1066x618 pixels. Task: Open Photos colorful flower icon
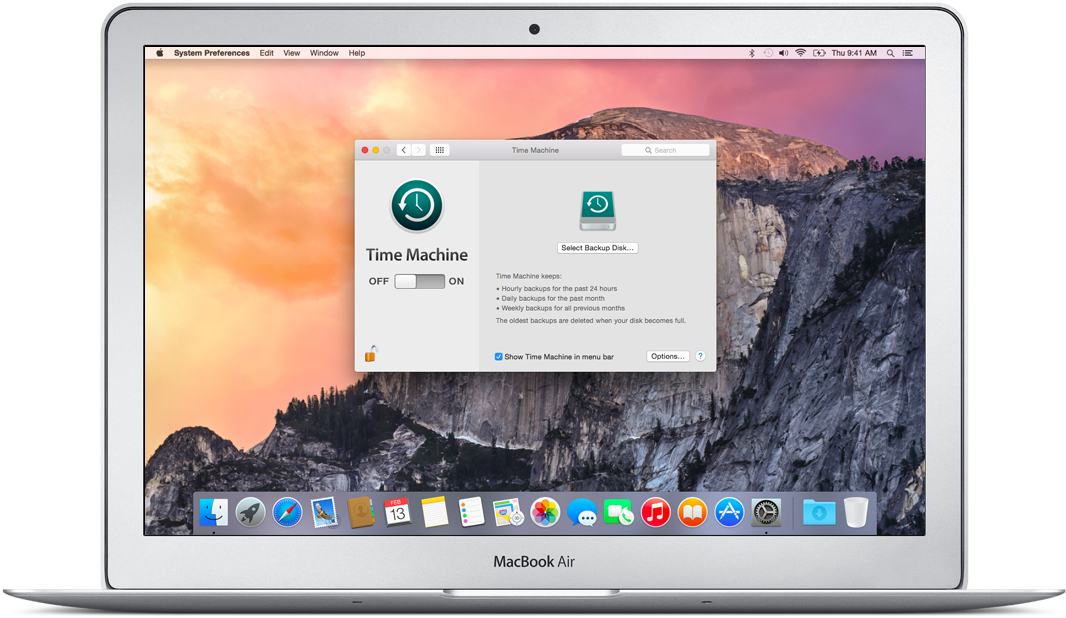tap(545, 513)
